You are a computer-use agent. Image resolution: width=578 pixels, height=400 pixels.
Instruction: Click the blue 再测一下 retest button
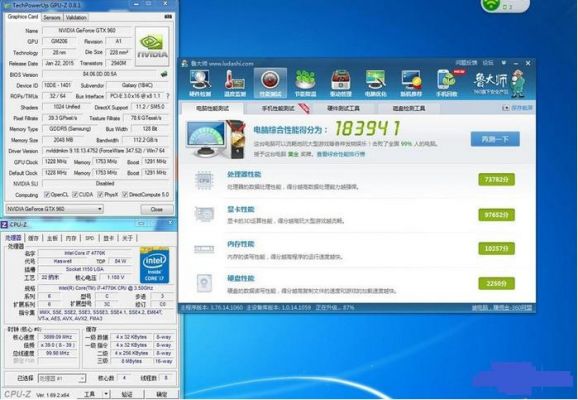[495, 139]
